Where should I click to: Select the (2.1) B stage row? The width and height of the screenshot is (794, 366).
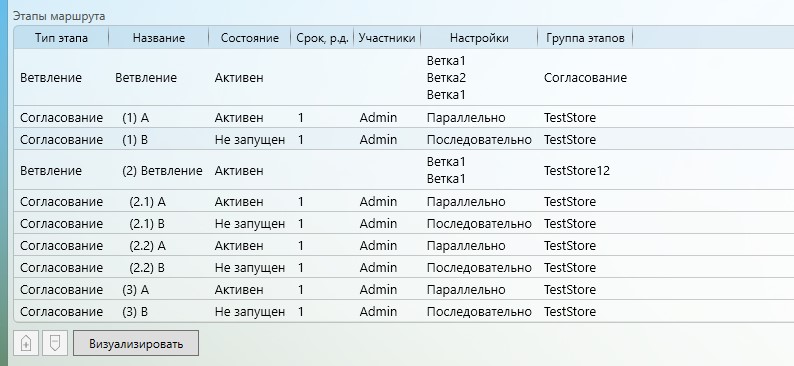(x=404, y=223)
